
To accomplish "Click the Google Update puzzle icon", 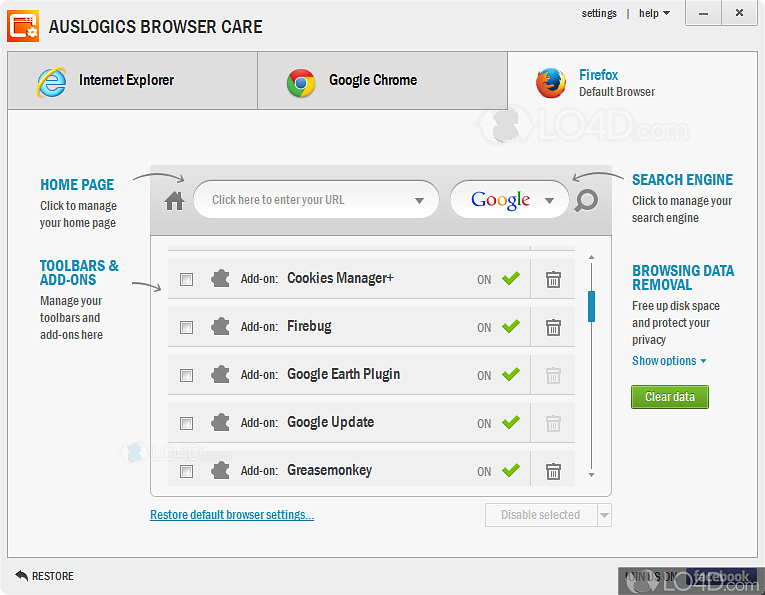I will point(220,422).
